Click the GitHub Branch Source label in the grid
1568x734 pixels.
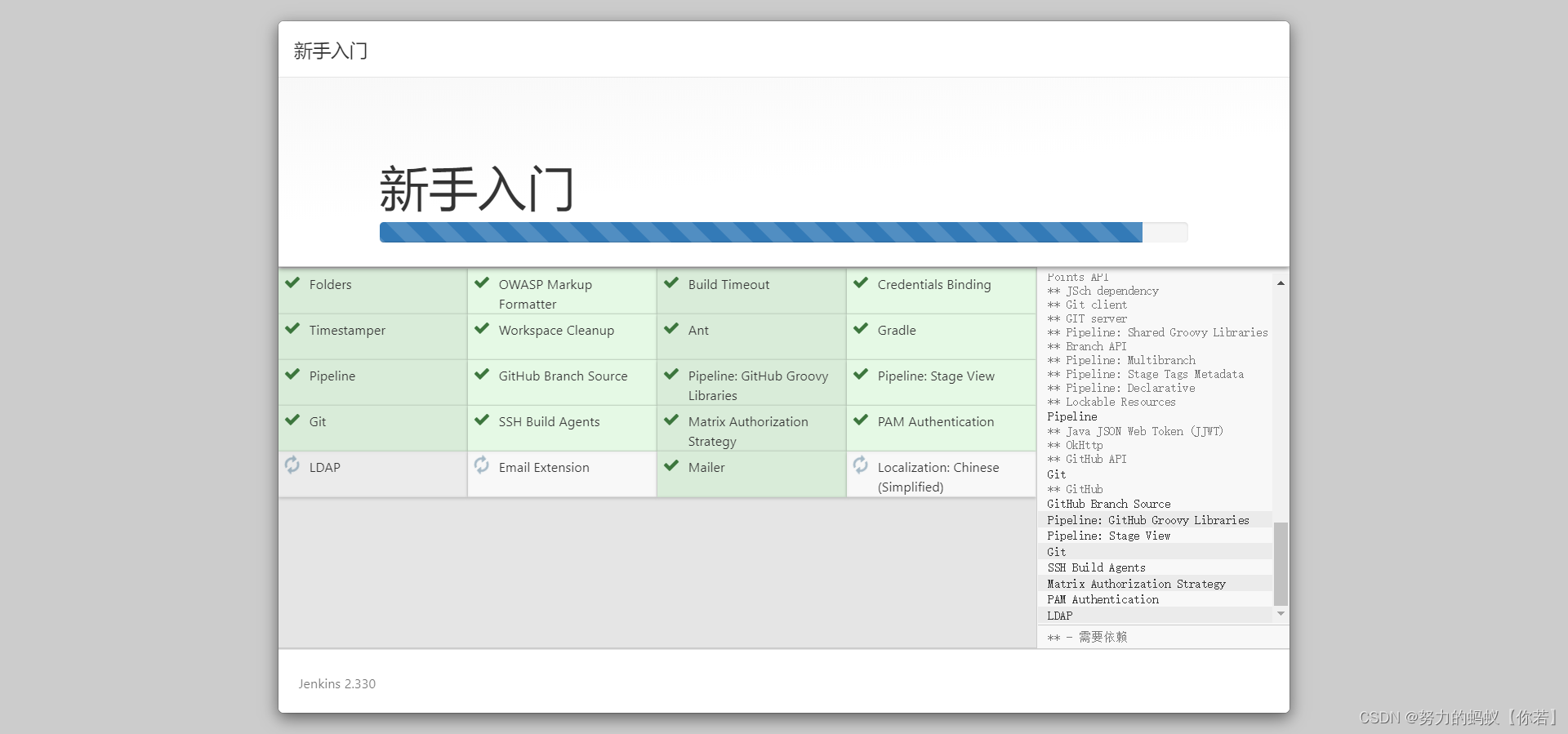(x=563, y=376)
